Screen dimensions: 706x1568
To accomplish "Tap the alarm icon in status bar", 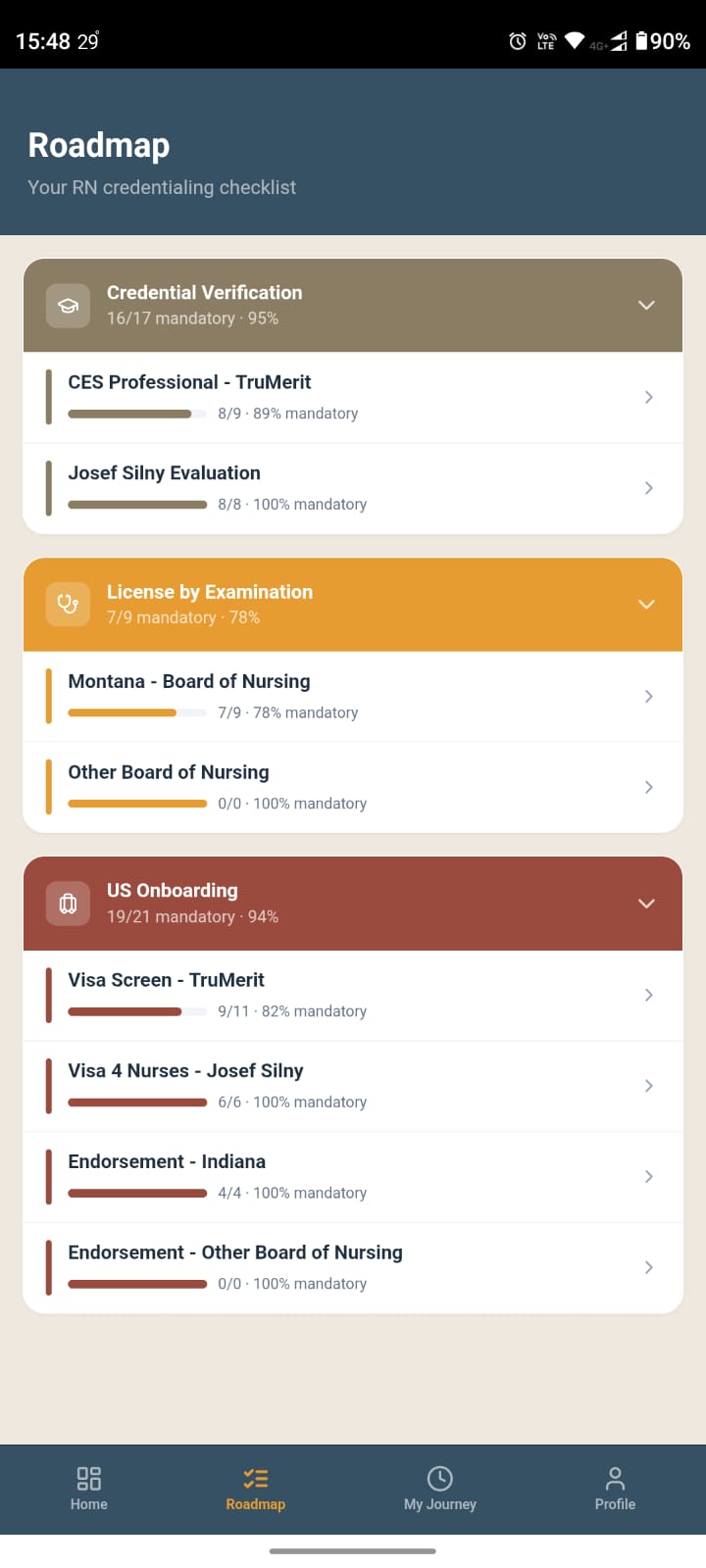I will [518, 41].
